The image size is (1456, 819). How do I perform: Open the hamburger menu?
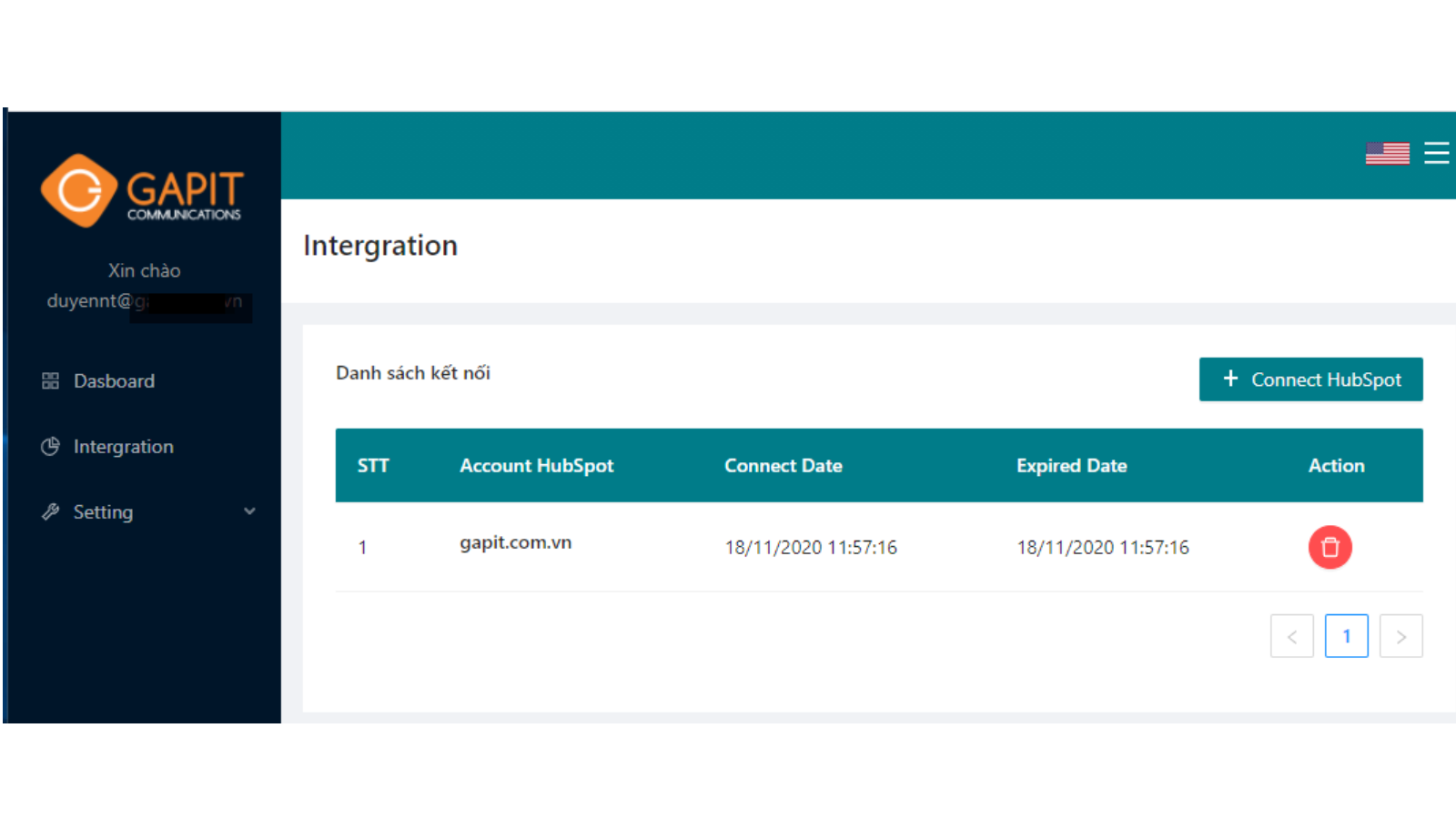pos(1436,153)
